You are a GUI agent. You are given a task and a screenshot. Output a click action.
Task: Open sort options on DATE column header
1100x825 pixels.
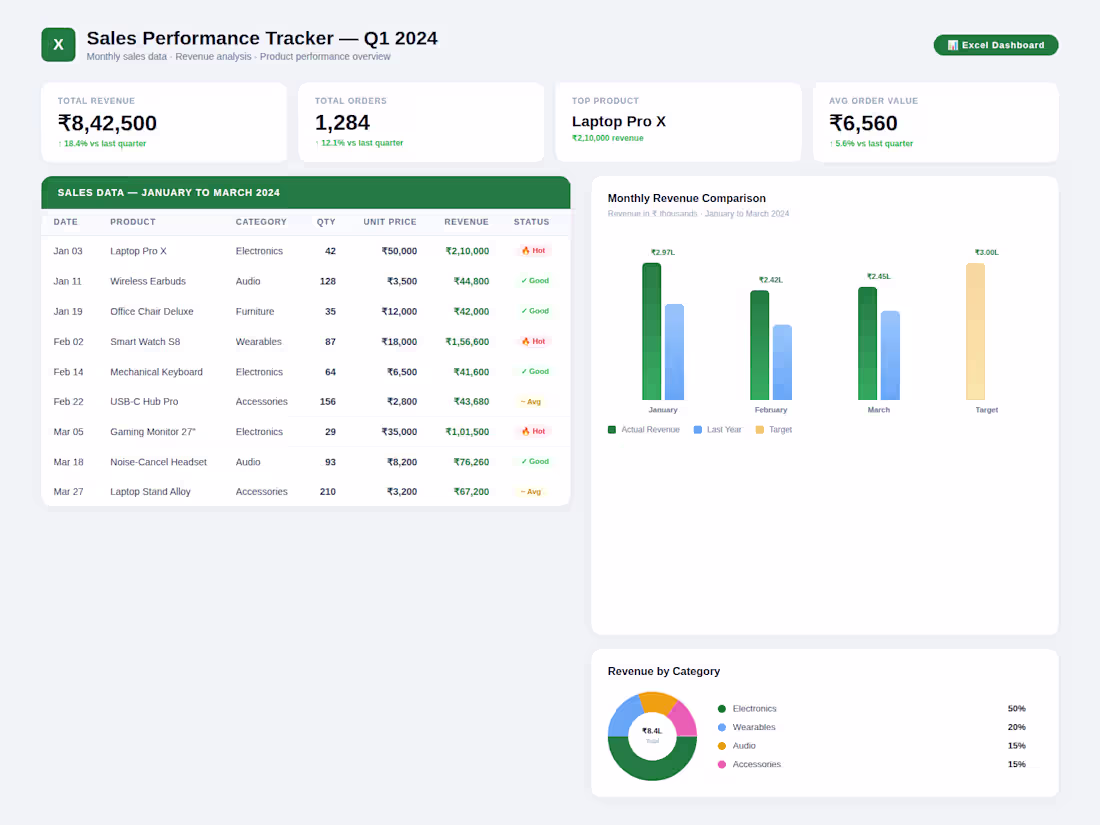(x=65, y=221)
